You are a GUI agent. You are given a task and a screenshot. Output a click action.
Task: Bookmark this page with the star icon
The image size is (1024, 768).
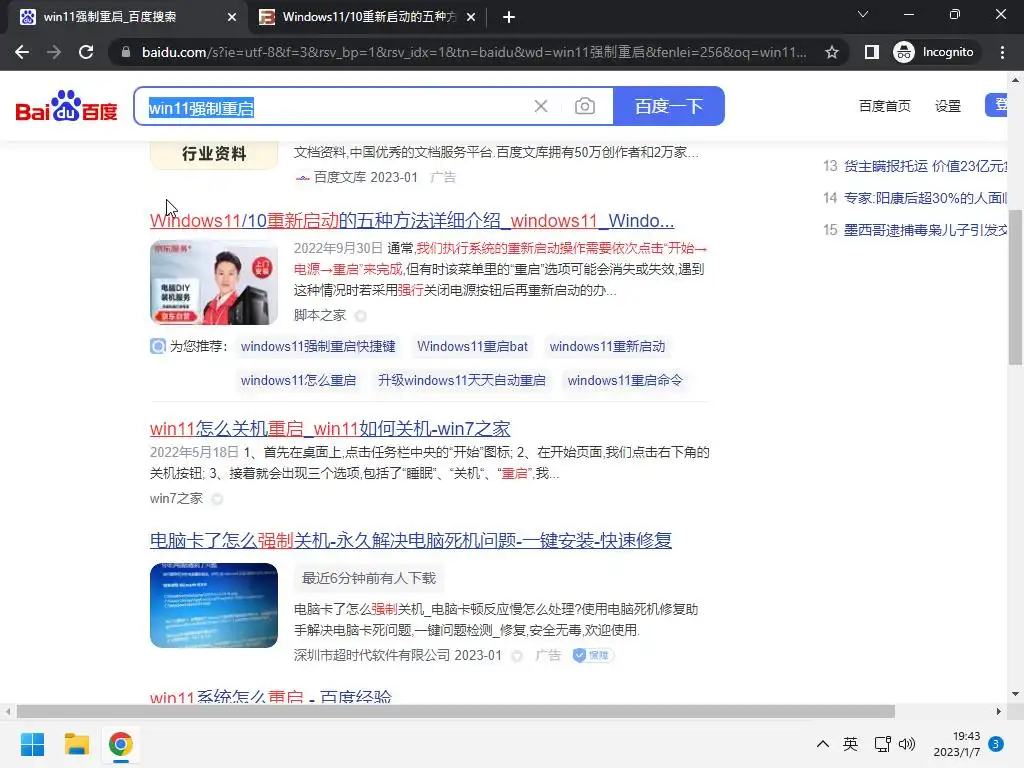pos(831,52)
